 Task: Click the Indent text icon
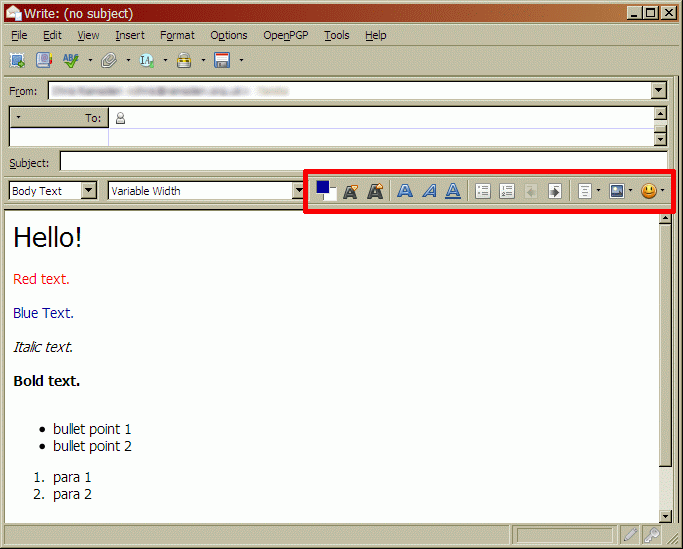[554, 191]
